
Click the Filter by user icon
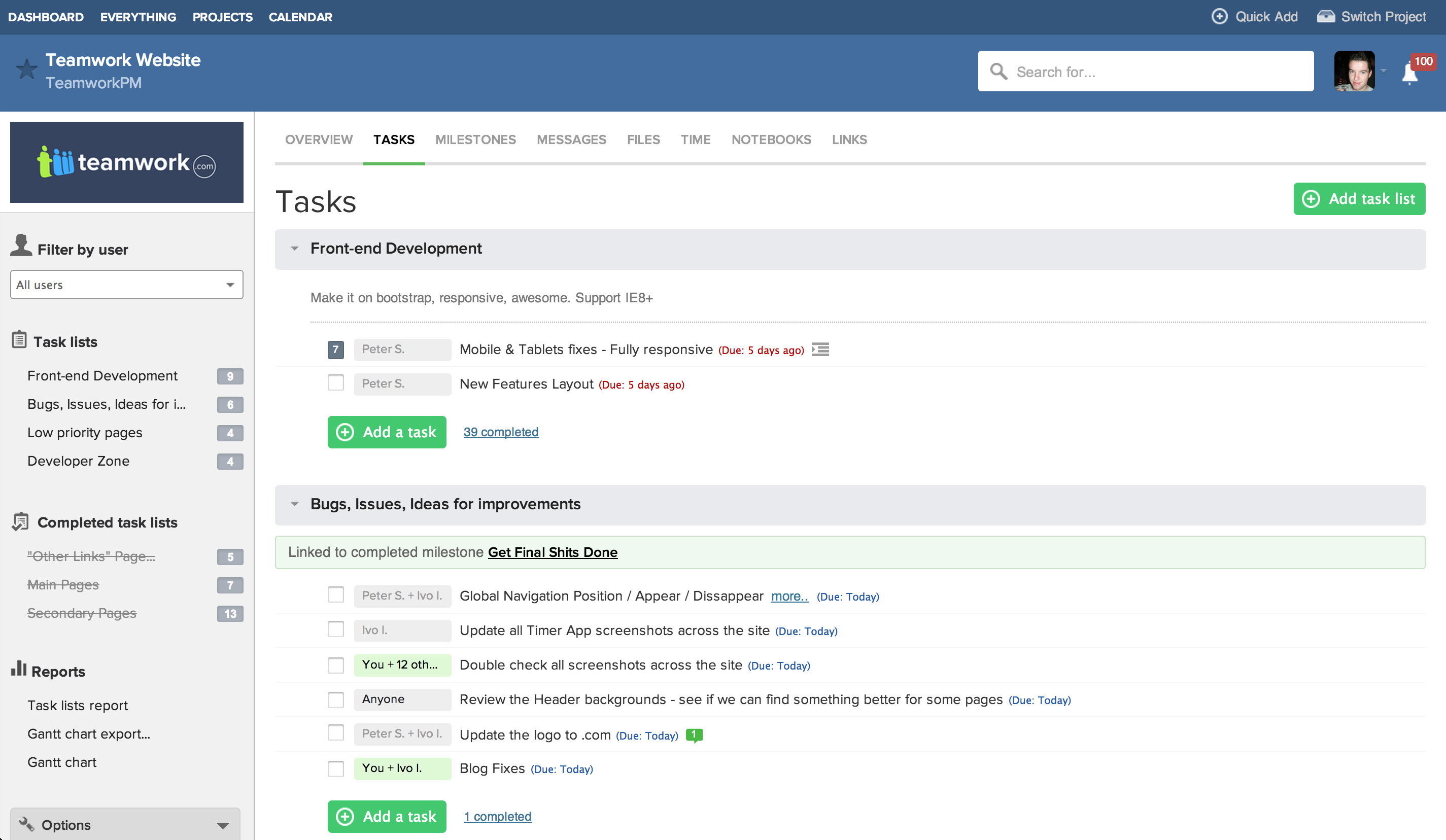point(21,245)
